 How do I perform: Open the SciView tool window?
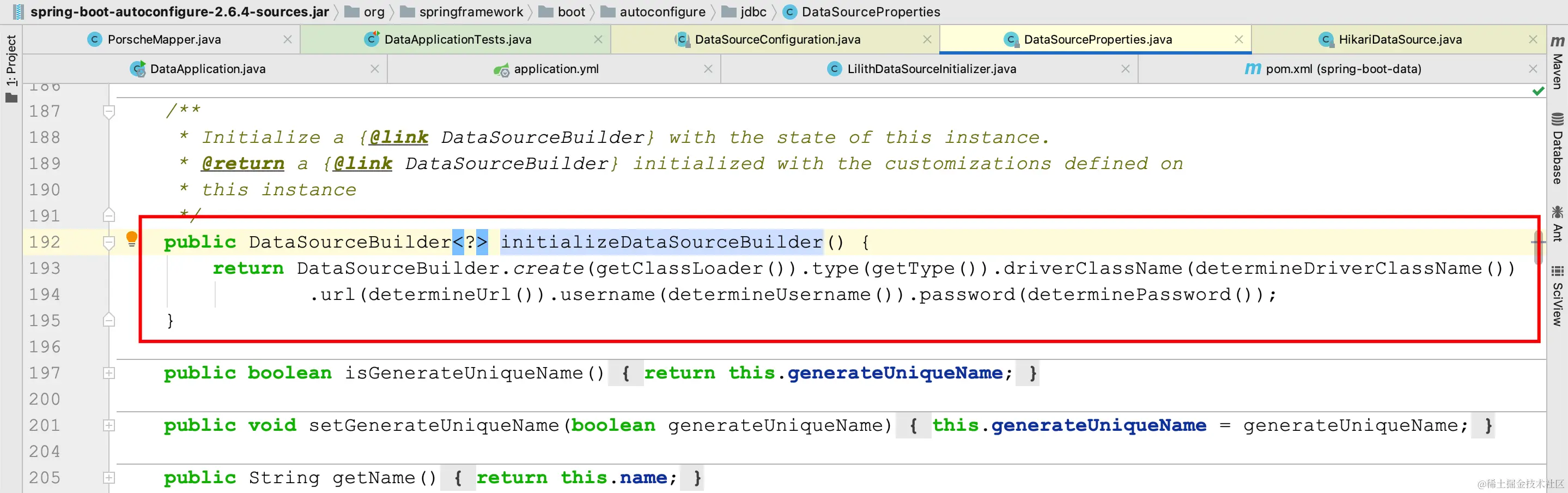(x=1558, y=295)
